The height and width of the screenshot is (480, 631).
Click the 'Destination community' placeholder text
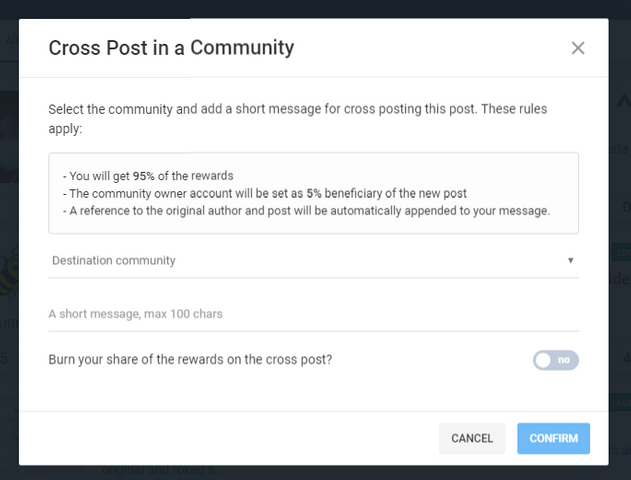[114, 261]
